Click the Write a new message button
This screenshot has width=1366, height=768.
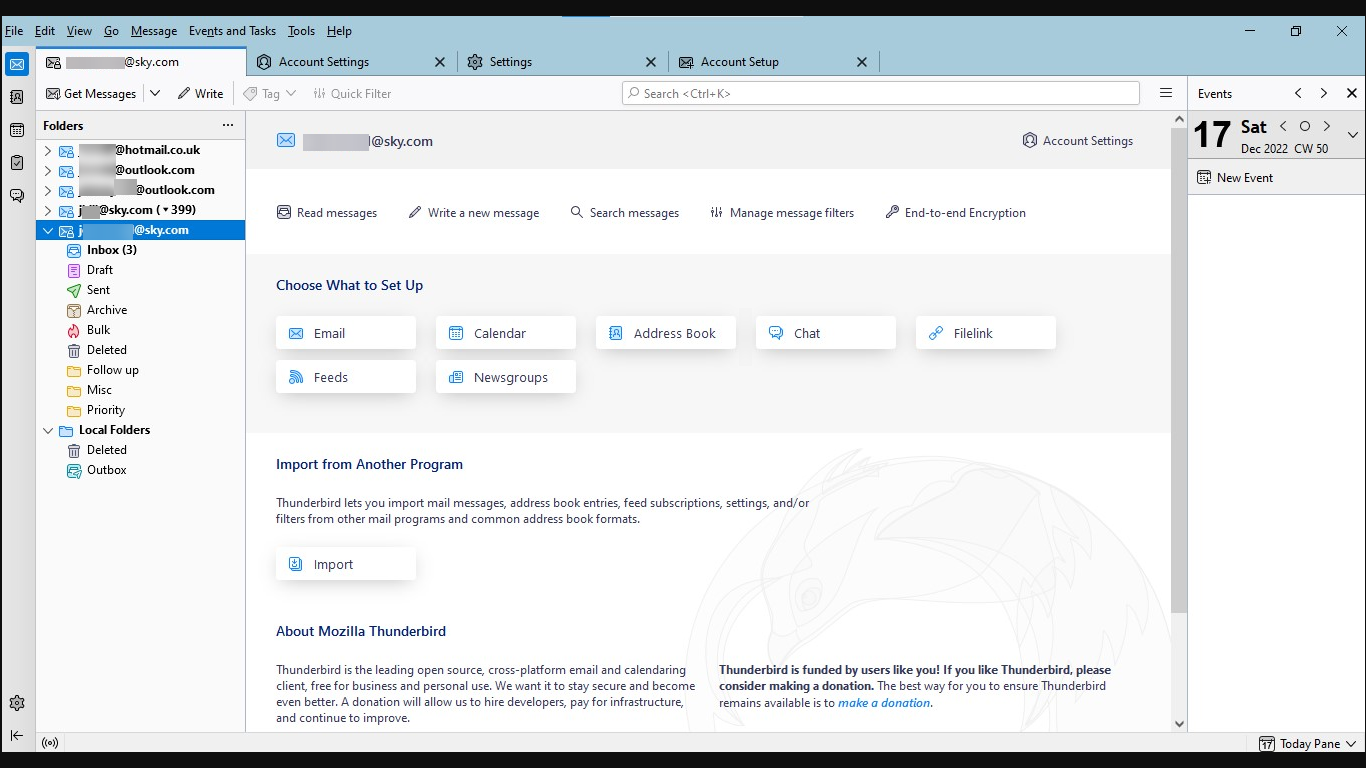pyautogui.click(x=474, y=212)
